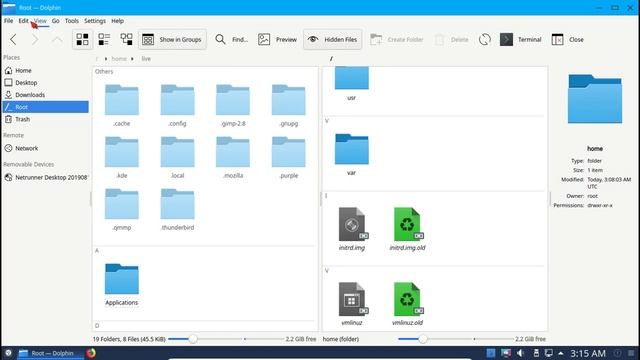Image resolution: width=640 pixels, height=360 pixels.
Task: Select the .purple folder
Action: click(289, 158)
